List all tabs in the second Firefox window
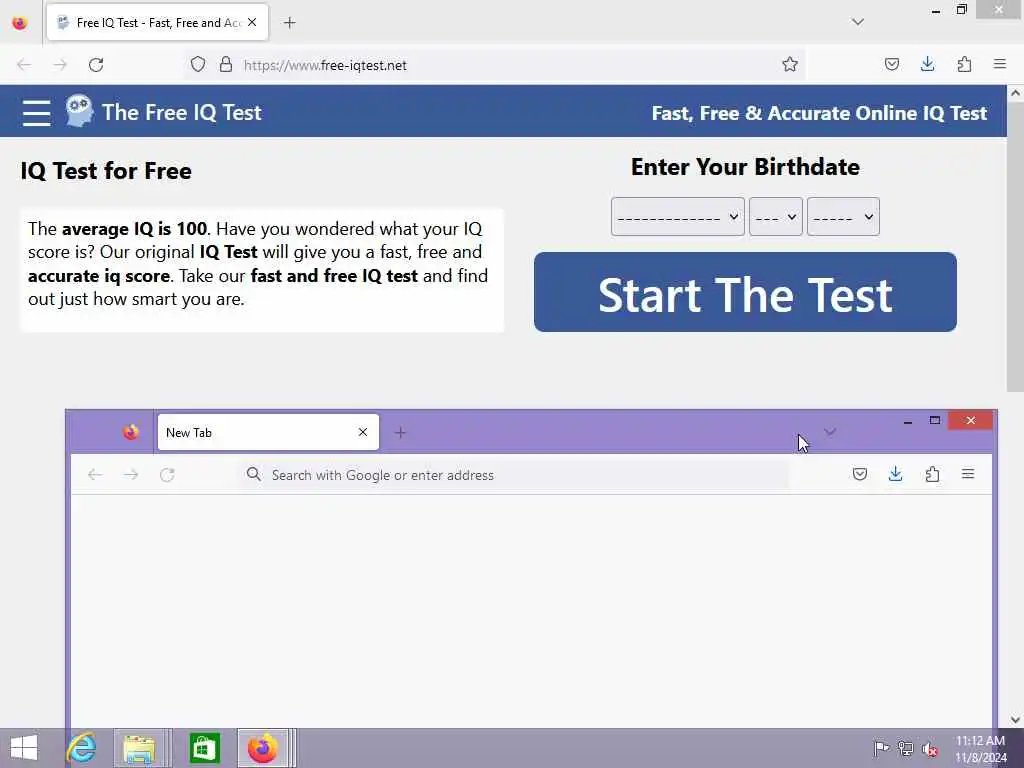 click(830, 432)
